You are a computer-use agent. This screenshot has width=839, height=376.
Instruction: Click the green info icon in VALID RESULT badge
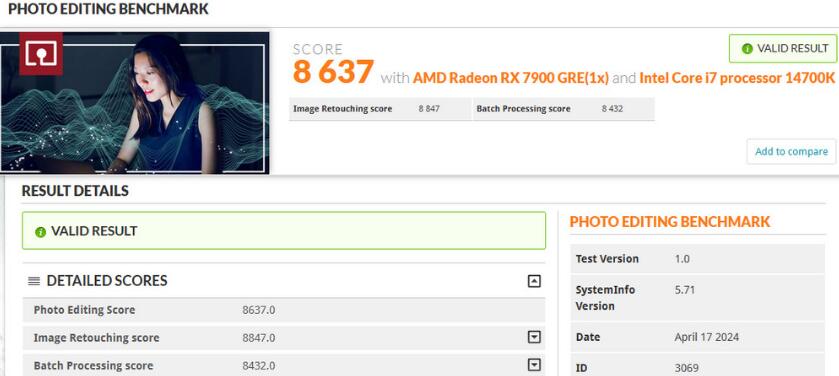coord(748,49)
